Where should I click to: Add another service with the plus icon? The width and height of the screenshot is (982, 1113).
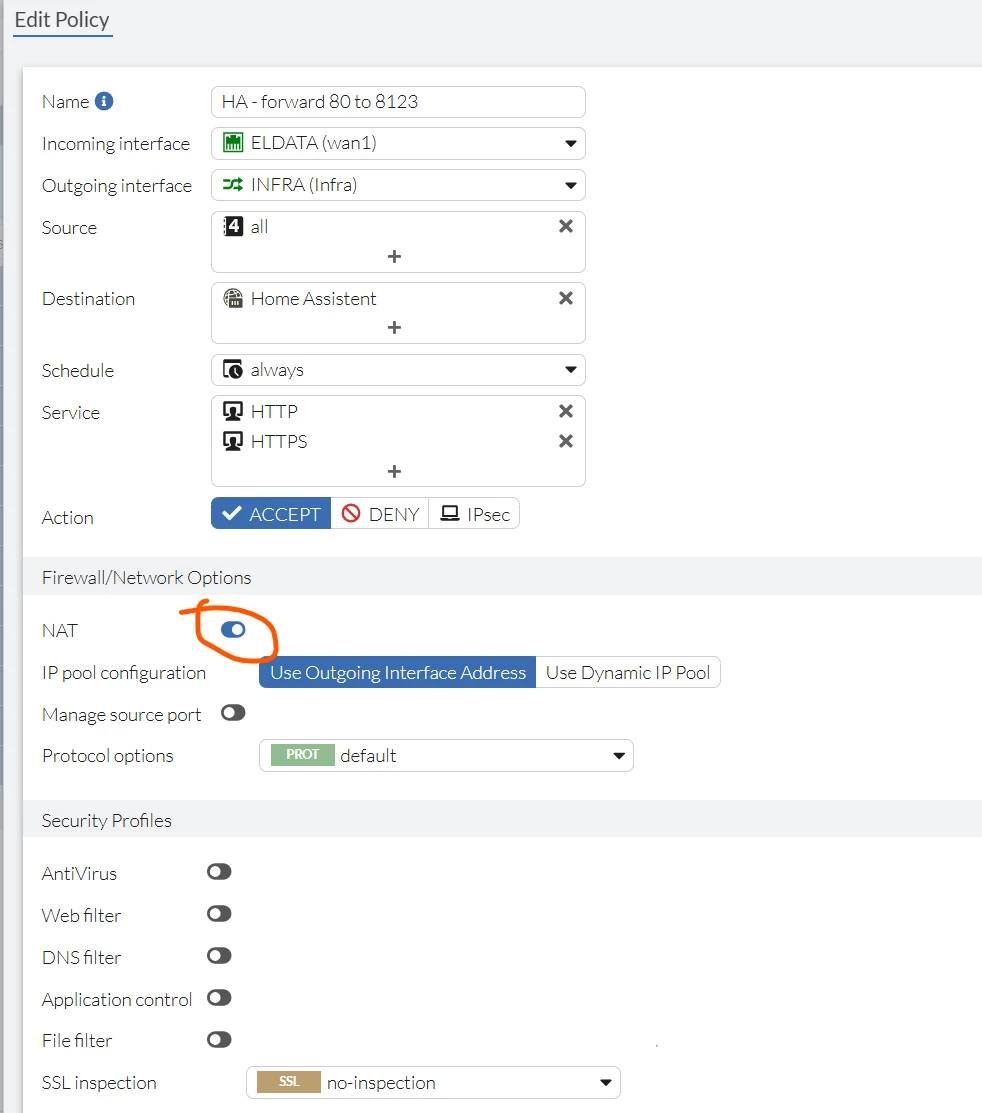tap(395, 471)
